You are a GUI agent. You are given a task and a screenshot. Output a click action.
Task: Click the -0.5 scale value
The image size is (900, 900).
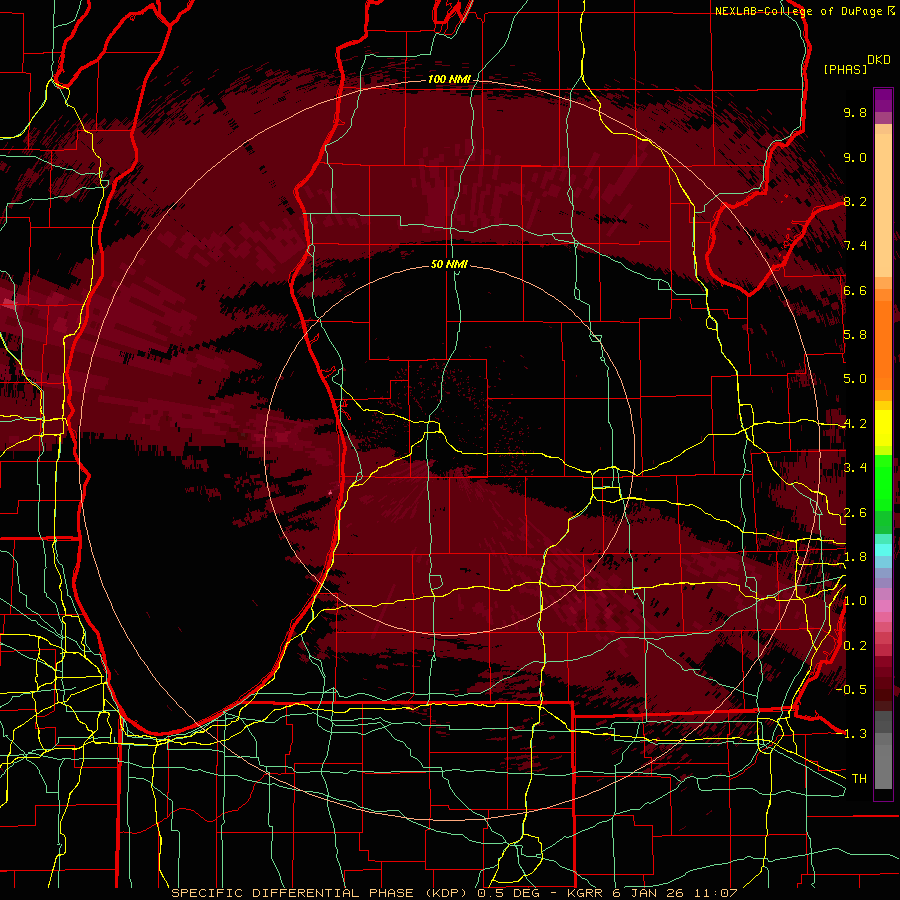pos(851,689)
